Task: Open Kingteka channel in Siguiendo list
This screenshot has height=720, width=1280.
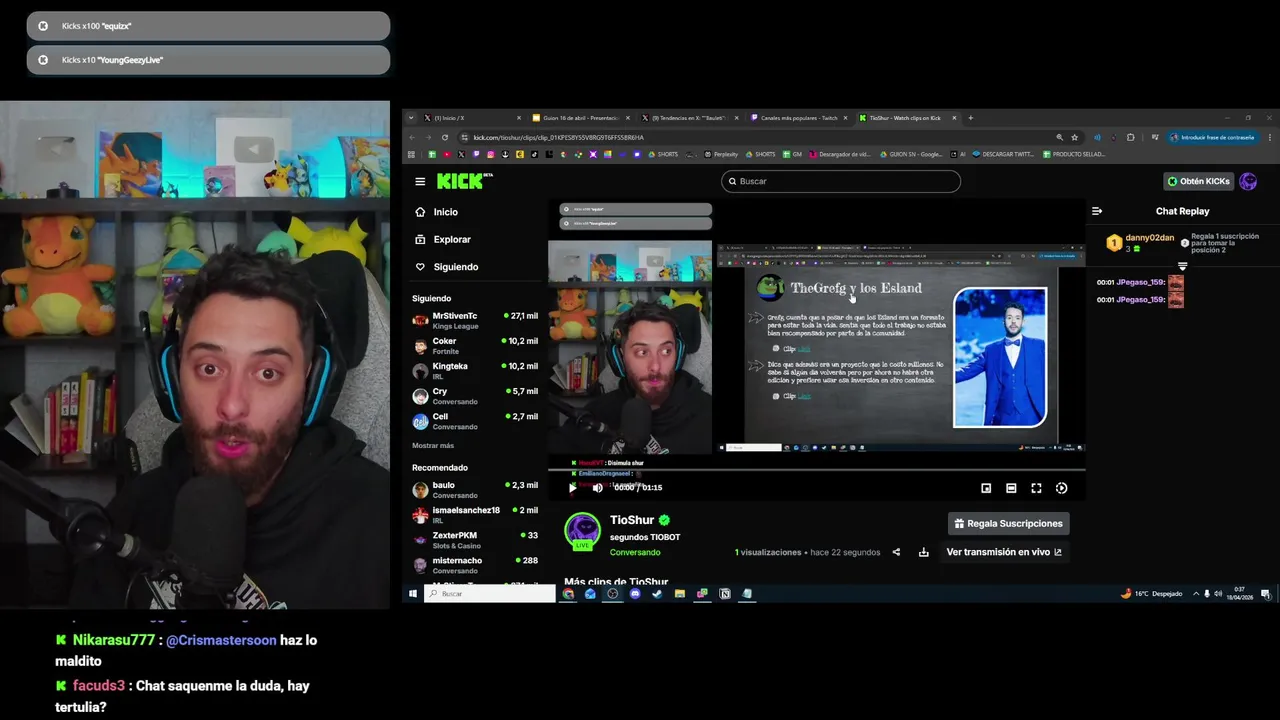Action: pyautogui.click(x=476, y=370)
